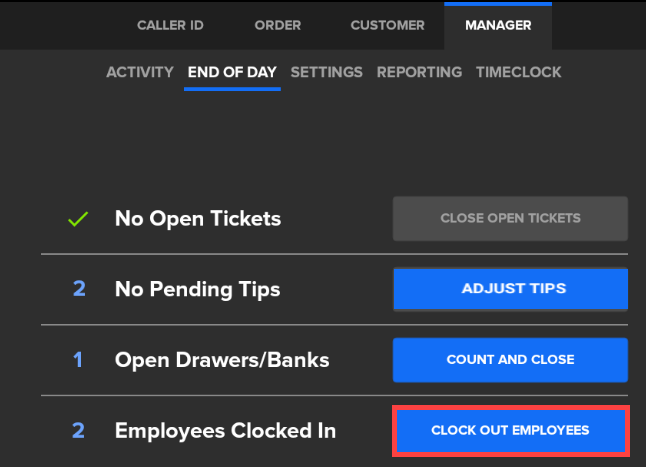
Task: Click the Close Open Tickets button
Action: point(510,218)
